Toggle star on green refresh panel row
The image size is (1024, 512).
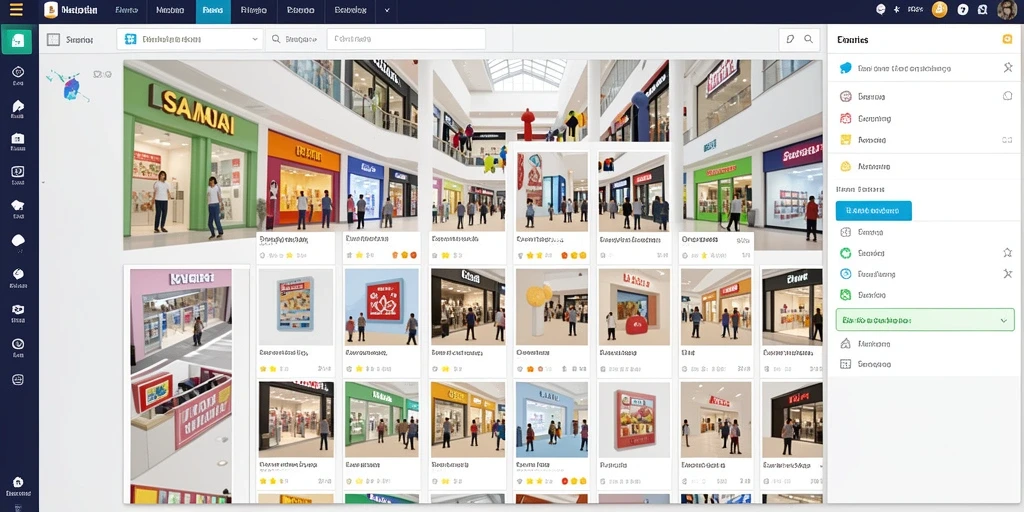[1007, 253]
